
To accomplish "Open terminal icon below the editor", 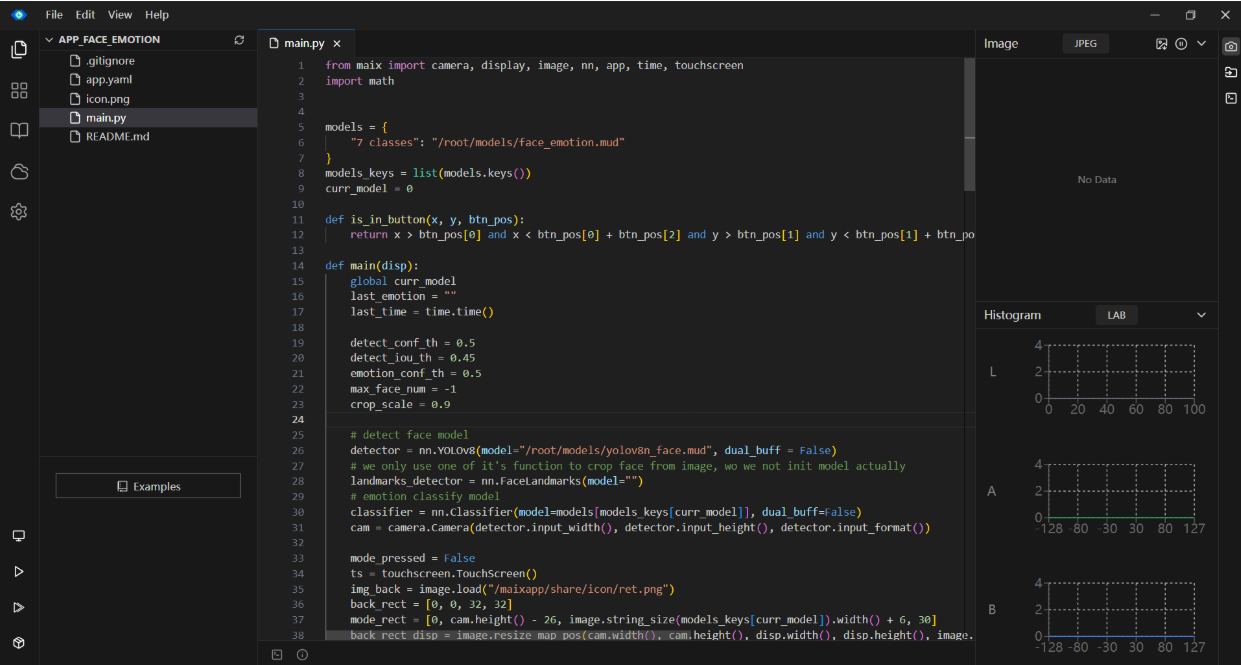I will pos(277,655).
